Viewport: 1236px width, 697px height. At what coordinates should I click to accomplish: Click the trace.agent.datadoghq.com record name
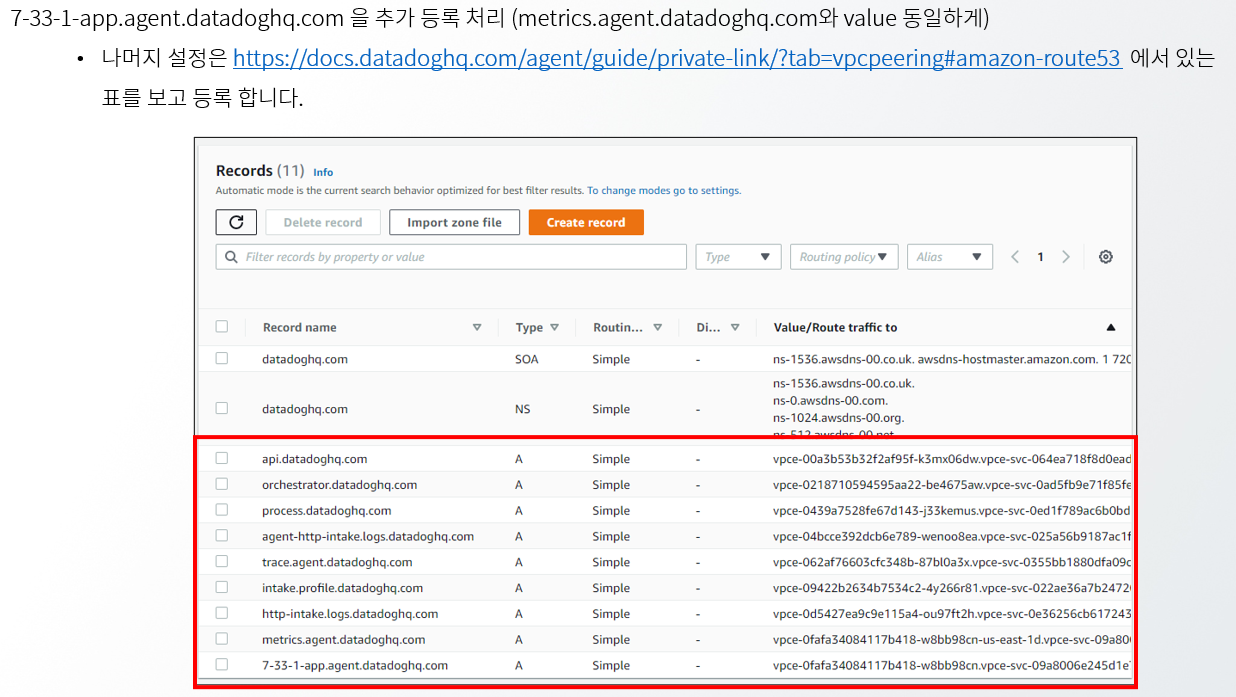337,562
